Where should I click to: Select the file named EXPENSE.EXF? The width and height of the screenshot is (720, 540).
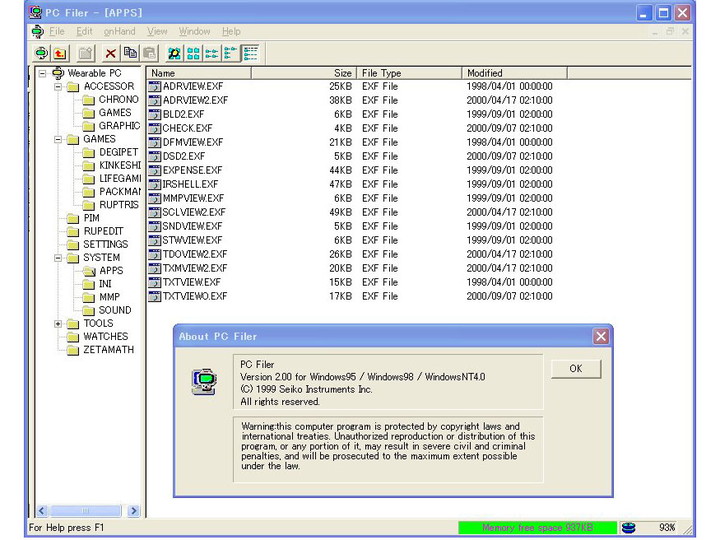tap(192, 170)
